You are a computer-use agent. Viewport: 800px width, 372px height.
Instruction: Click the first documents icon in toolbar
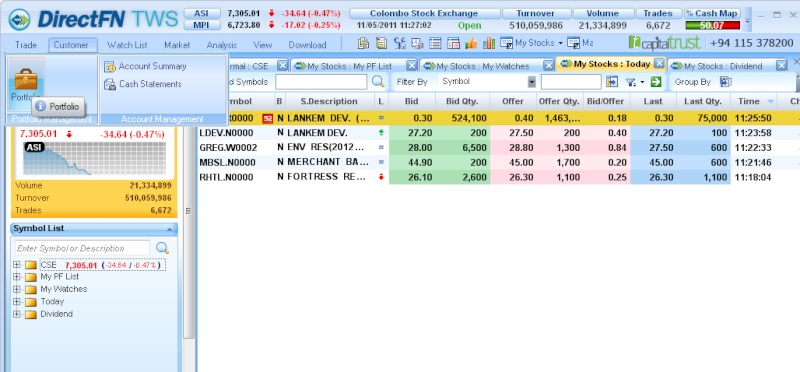tap(363, 44)
